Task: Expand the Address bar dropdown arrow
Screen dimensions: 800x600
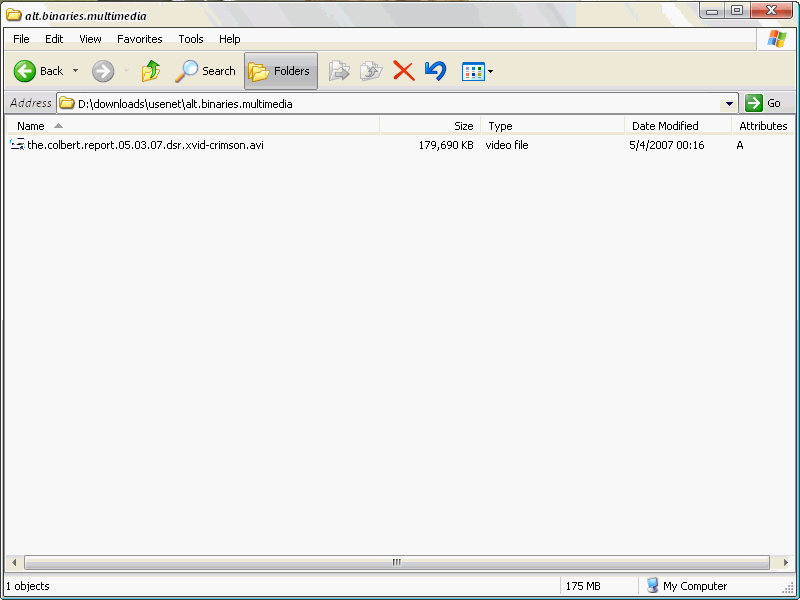Action: click(x=730, y=104)
